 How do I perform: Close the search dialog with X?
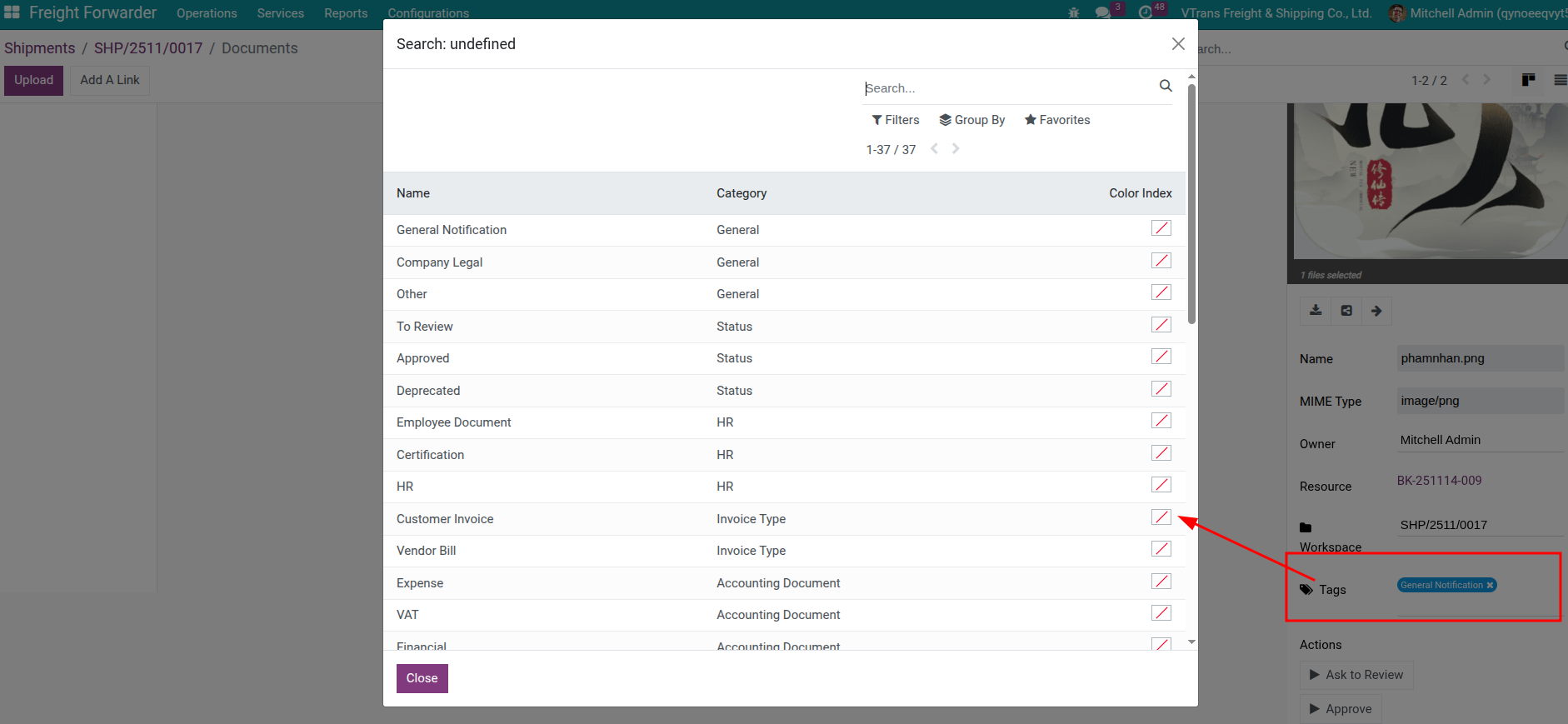pyautogui.click(x=1177, y=44)
